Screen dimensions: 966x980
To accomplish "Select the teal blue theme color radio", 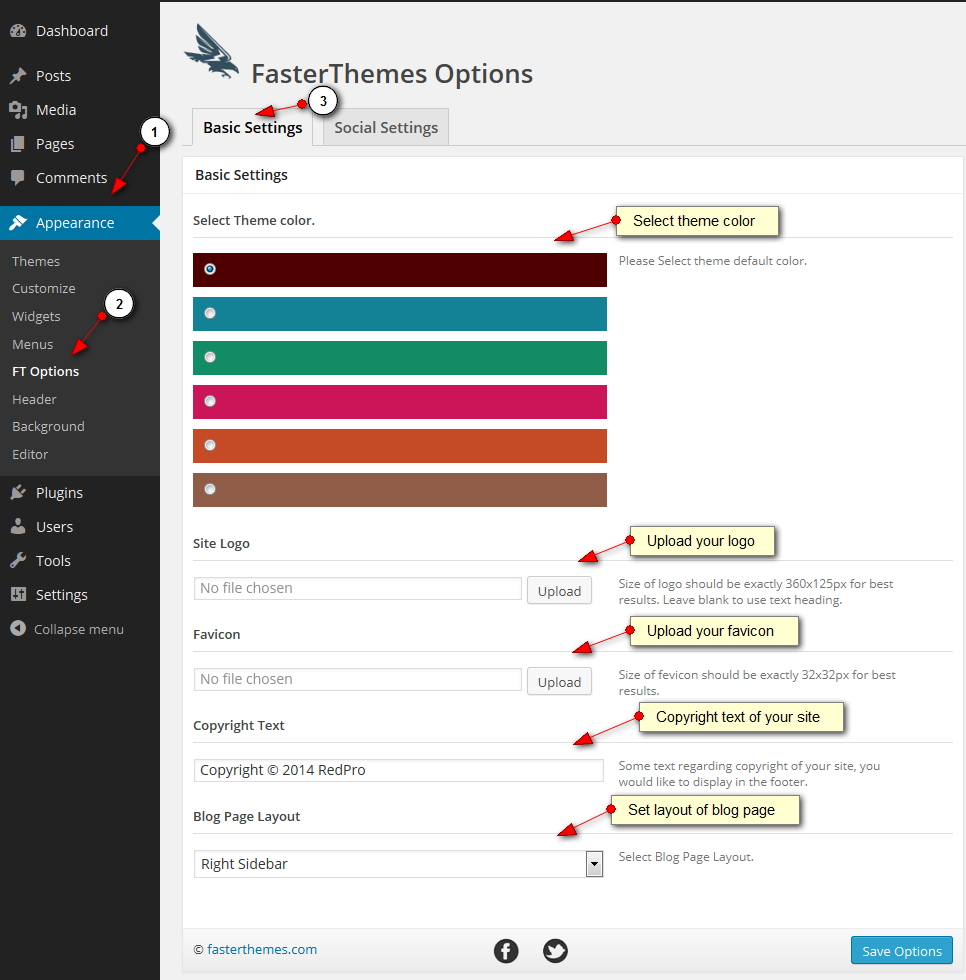I will tap(210, 313).
